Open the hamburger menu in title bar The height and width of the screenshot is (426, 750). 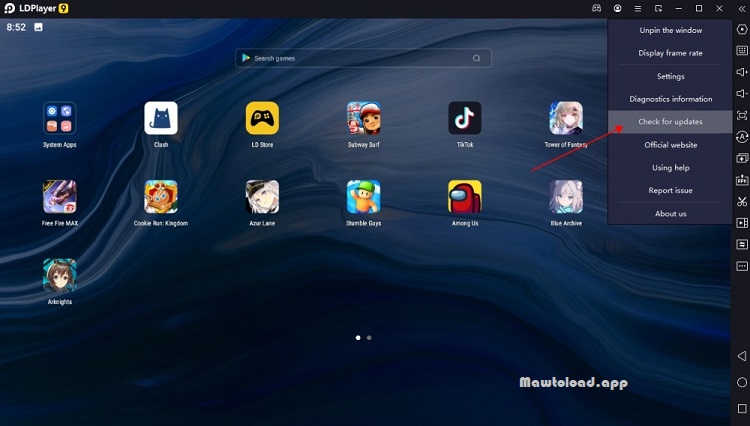click(638, 9)
